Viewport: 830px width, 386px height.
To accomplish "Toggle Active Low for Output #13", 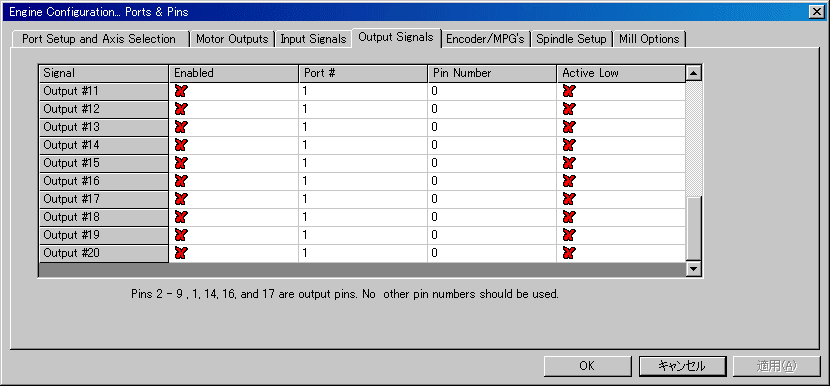I will tap(569, 127).
